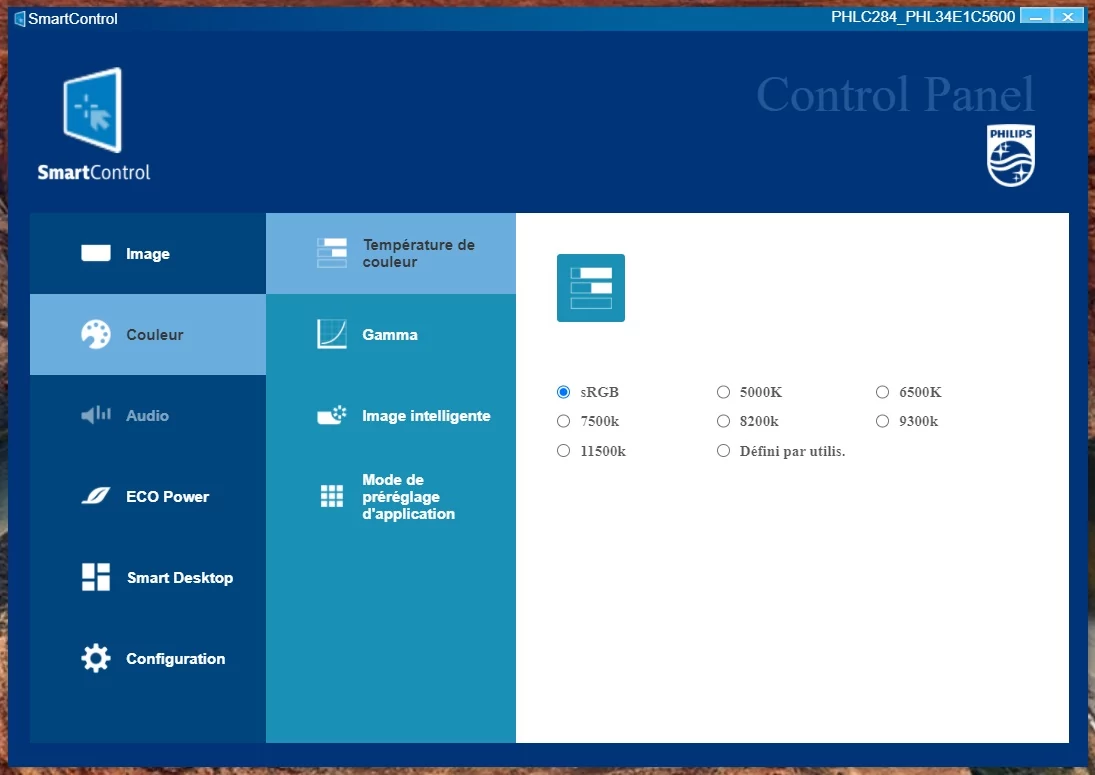Screen dimensions: 1095x775
Task: Pick the 11500k color temperature
Action: (x=564, y=450)
